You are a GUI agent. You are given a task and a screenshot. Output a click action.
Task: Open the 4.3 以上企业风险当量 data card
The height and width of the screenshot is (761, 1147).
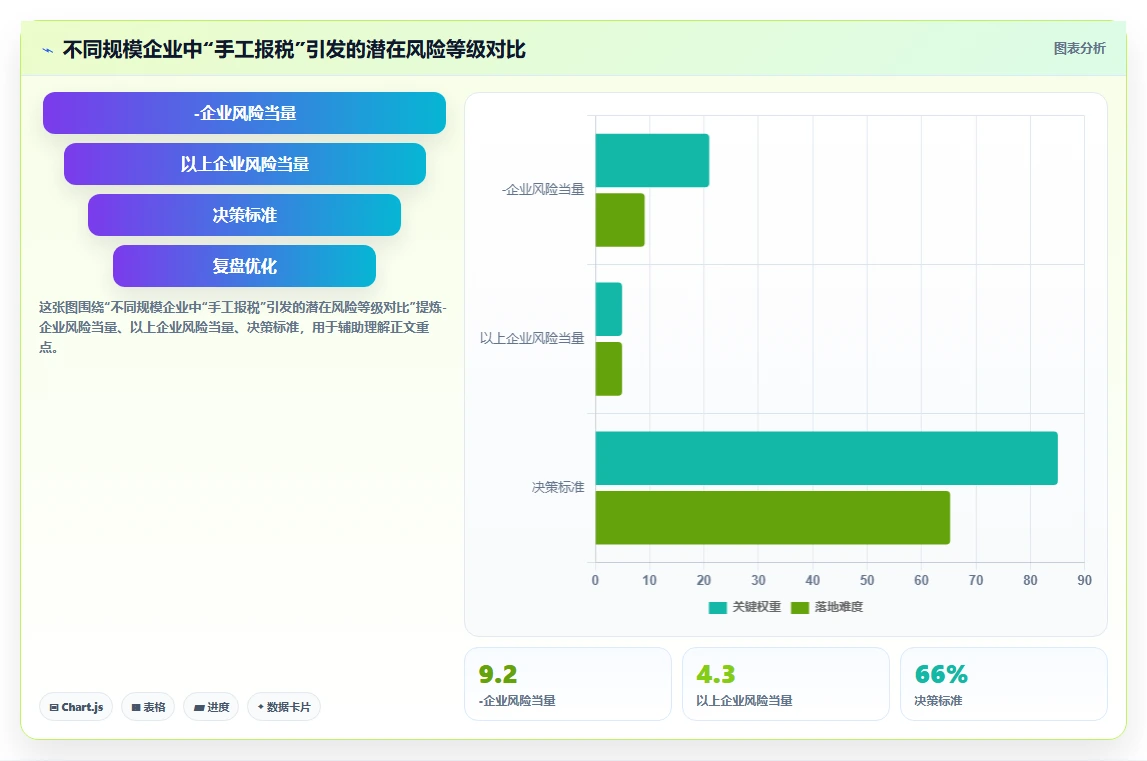[786, 684]
